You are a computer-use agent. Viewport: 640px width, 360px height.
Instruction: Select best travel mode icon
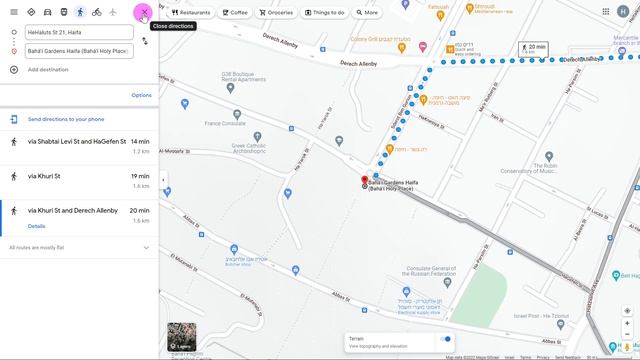[x=31, y=12]
